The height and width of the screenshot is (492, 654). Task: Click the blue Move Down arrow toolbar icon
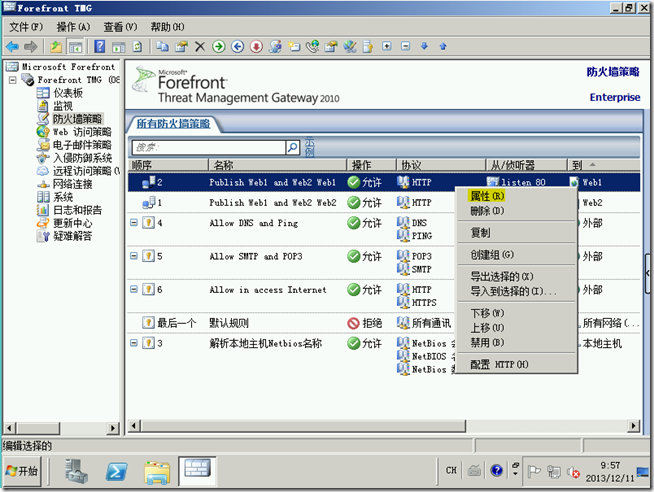click(424, 46)
